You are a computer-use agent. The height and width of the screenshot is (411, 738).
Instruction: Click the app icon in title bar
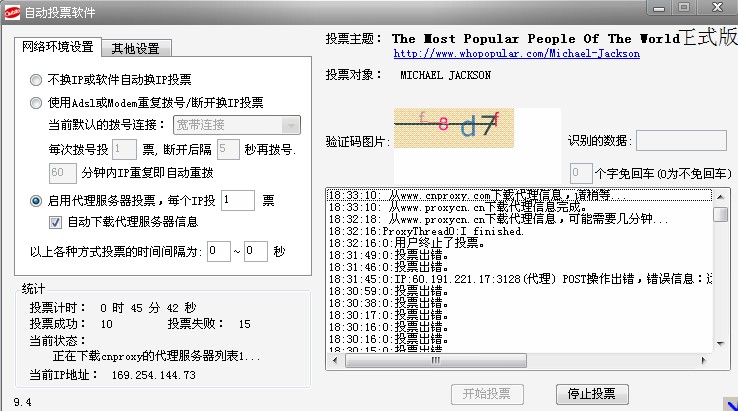[x=12, y=12]
